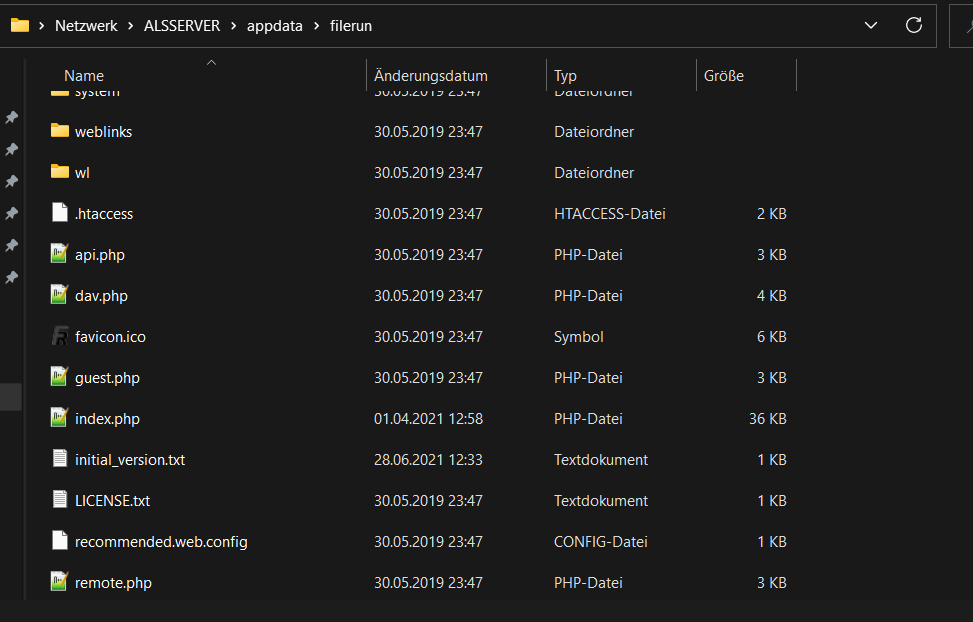Refresh the filerun folder view

point(913,25)
